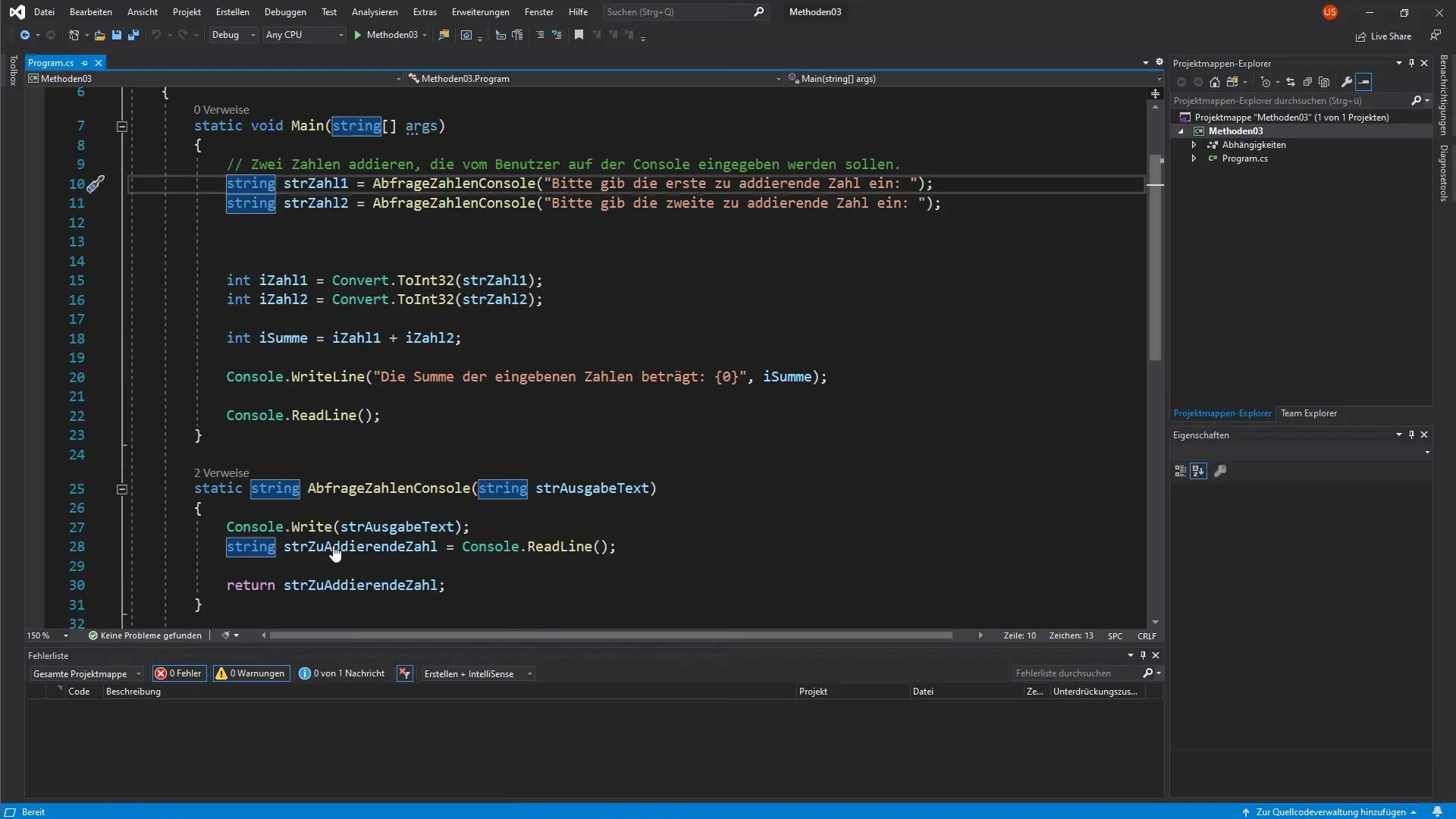Click the editor vertical scrollbar thumb
Image resolution: width=1456 pixels, height=819 pixels.
pos(1155,258)
